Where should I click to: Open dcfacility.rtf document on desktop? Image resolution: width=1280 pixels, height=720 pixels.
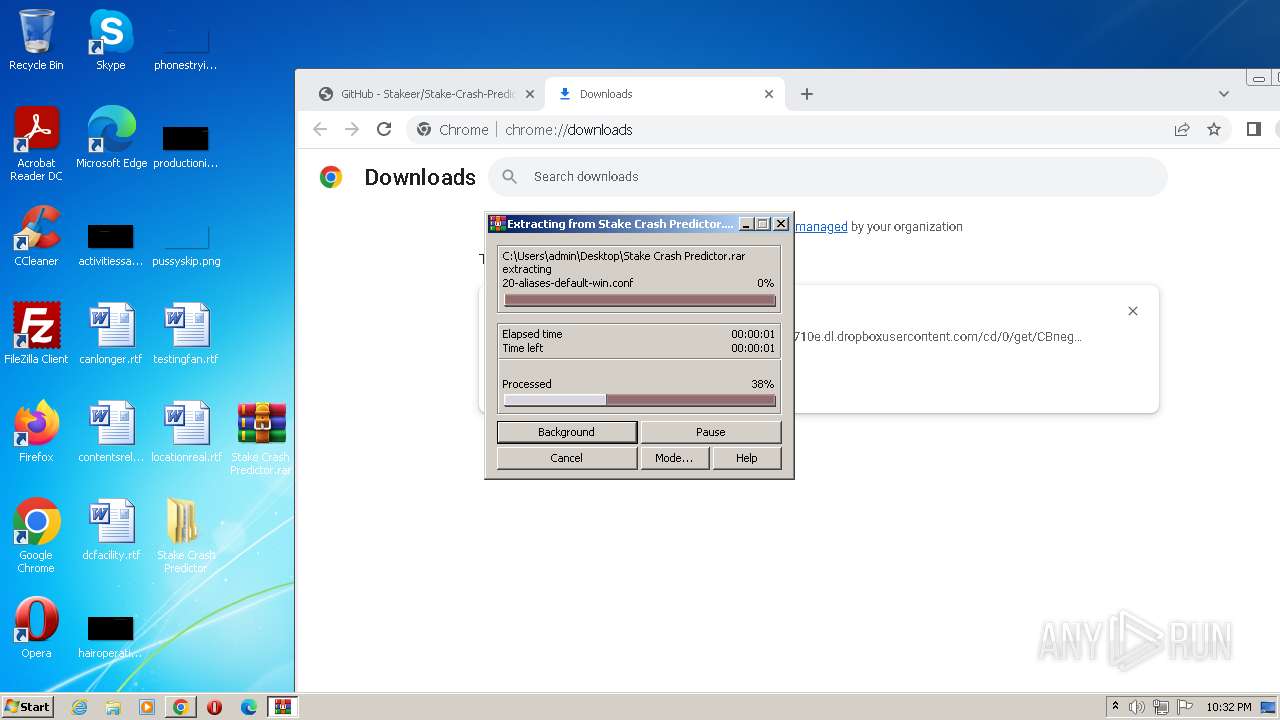[110, 530]
